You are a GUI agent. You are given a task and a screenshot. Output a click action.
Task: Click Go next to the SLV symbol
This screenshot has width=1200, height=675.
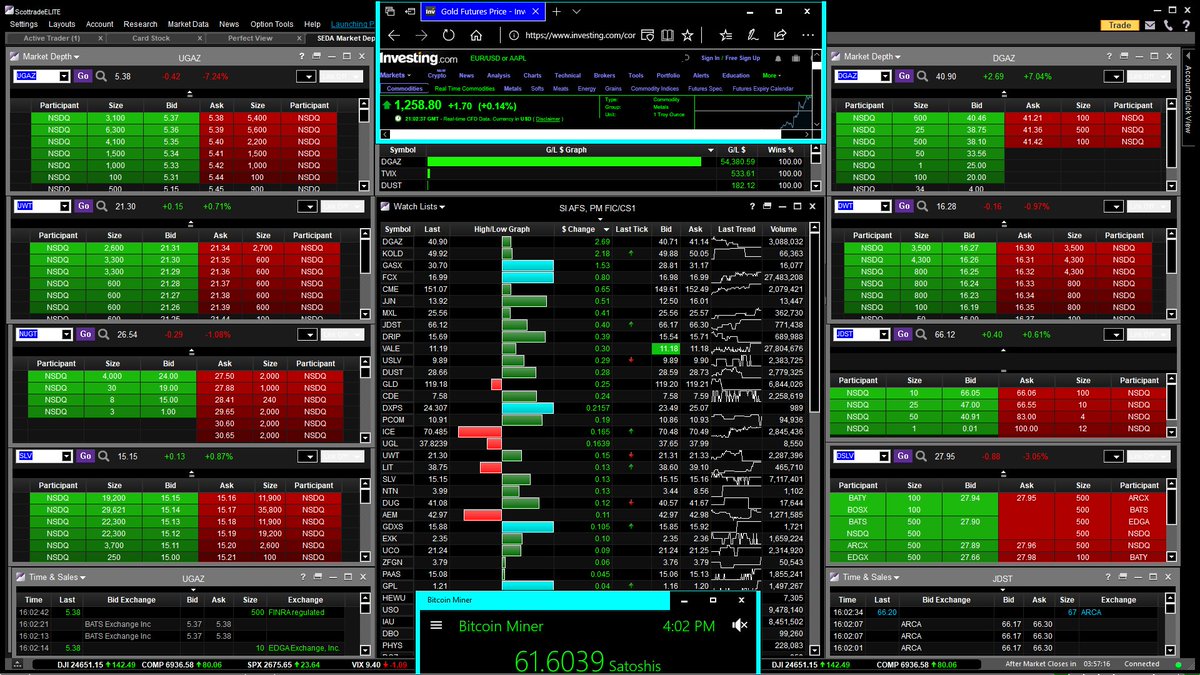click(83, 456)
